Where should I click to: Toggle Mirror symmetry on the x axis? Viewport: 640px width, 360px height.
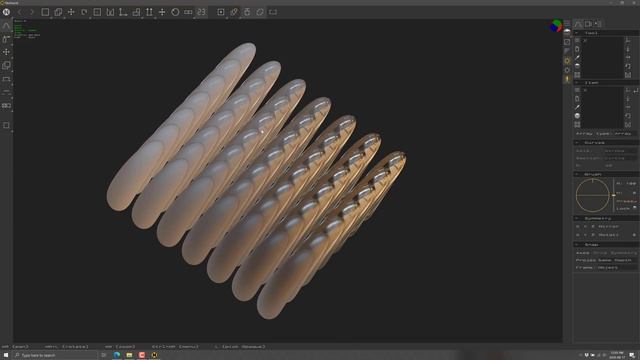coord(578,227)
